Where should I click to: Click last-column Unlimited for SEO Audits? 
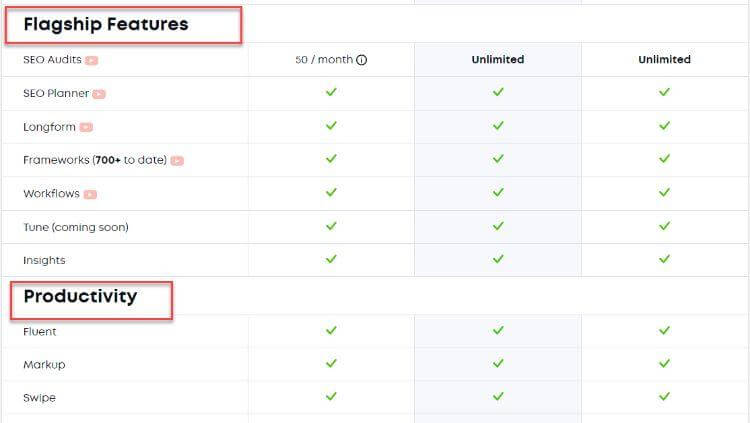(664, 59)
